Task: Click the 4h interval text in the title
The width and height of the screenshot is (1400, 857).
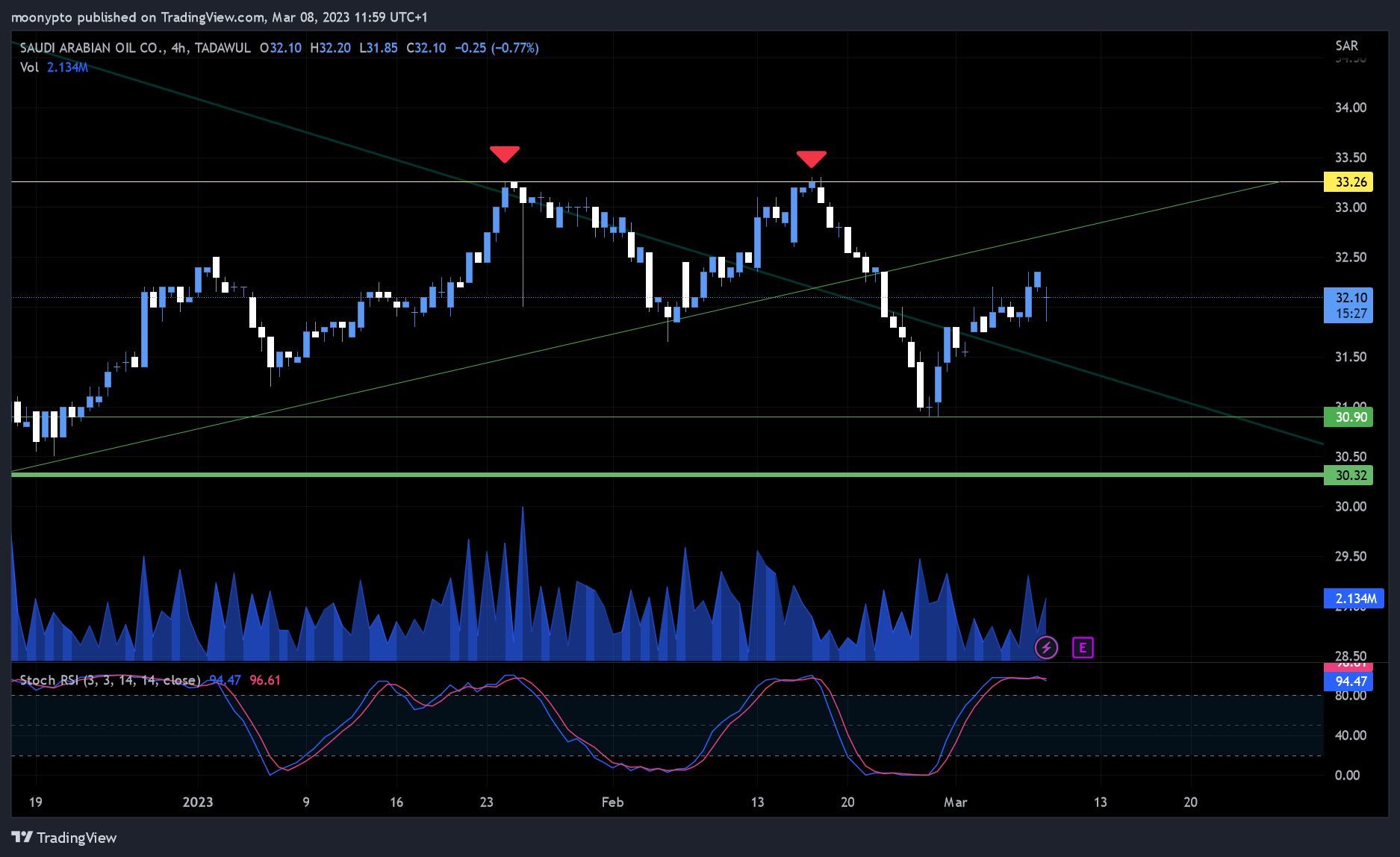Action: [178, 48]
